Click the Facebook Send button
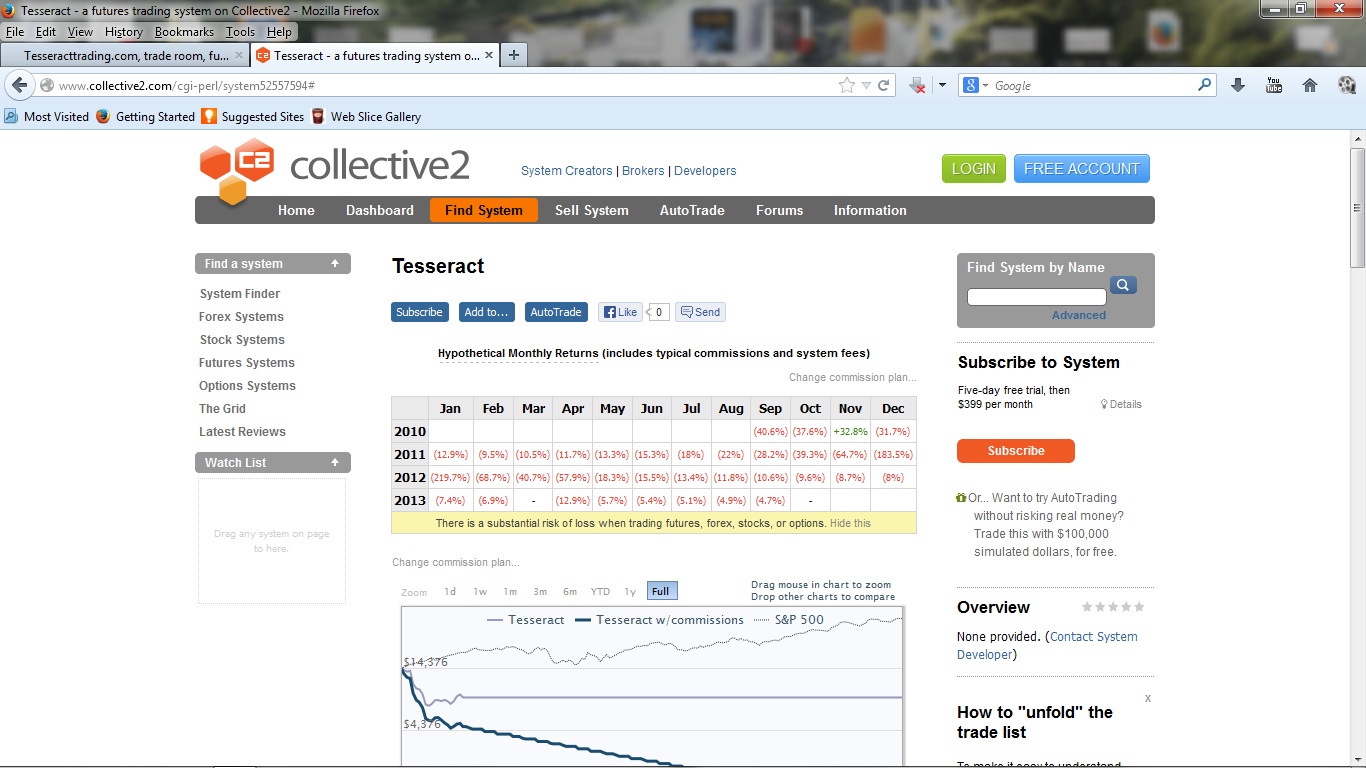1366x768 pixels. (x=700, y=312)
